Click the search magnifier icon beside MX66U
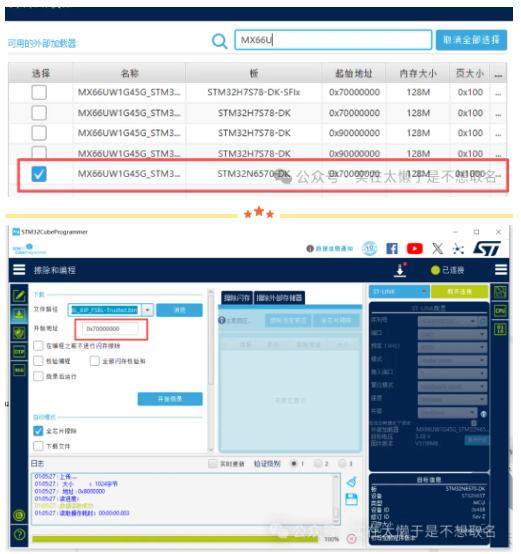This screenshot has width=521, height=554. tap(219, 41)
